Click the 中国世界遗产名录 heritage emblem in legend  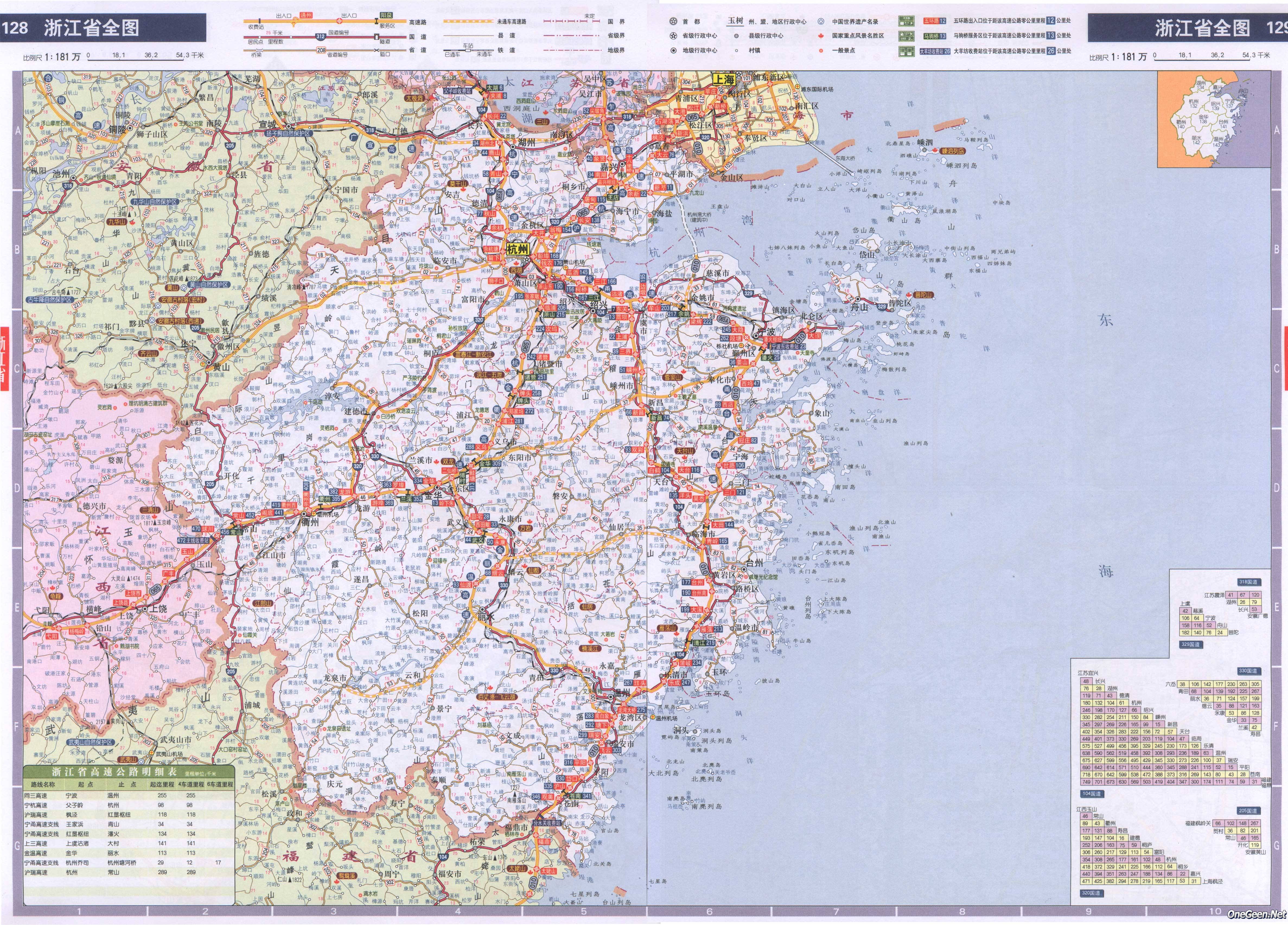point(821,22)
